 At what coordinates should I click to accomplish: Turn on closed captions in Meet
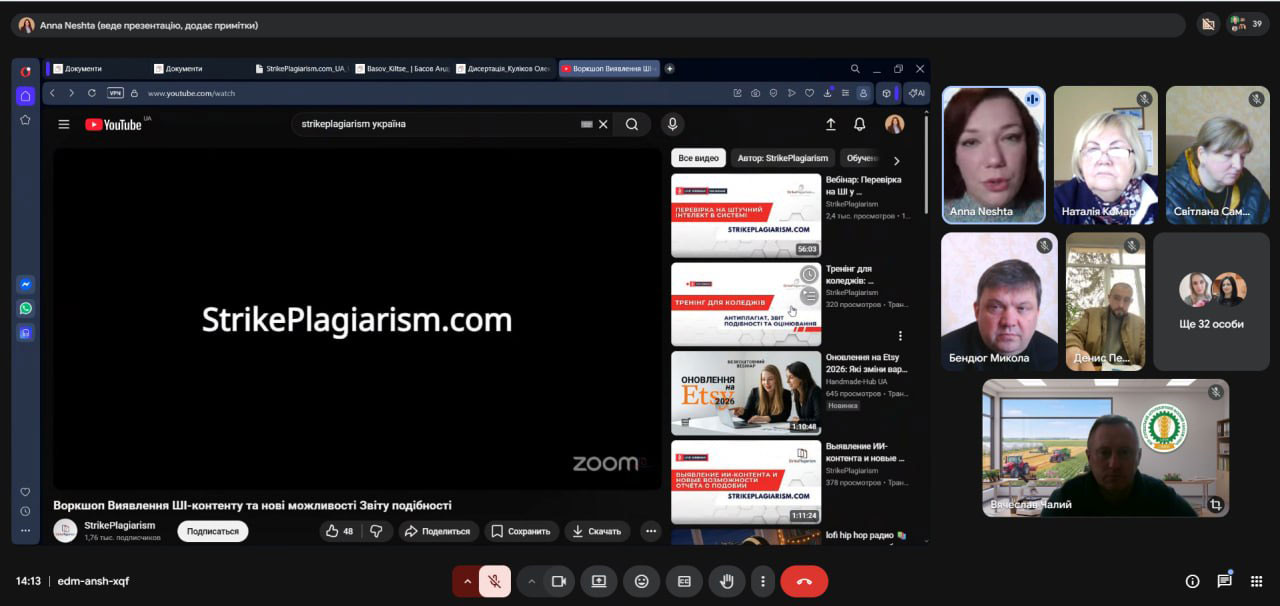(685, 581)
